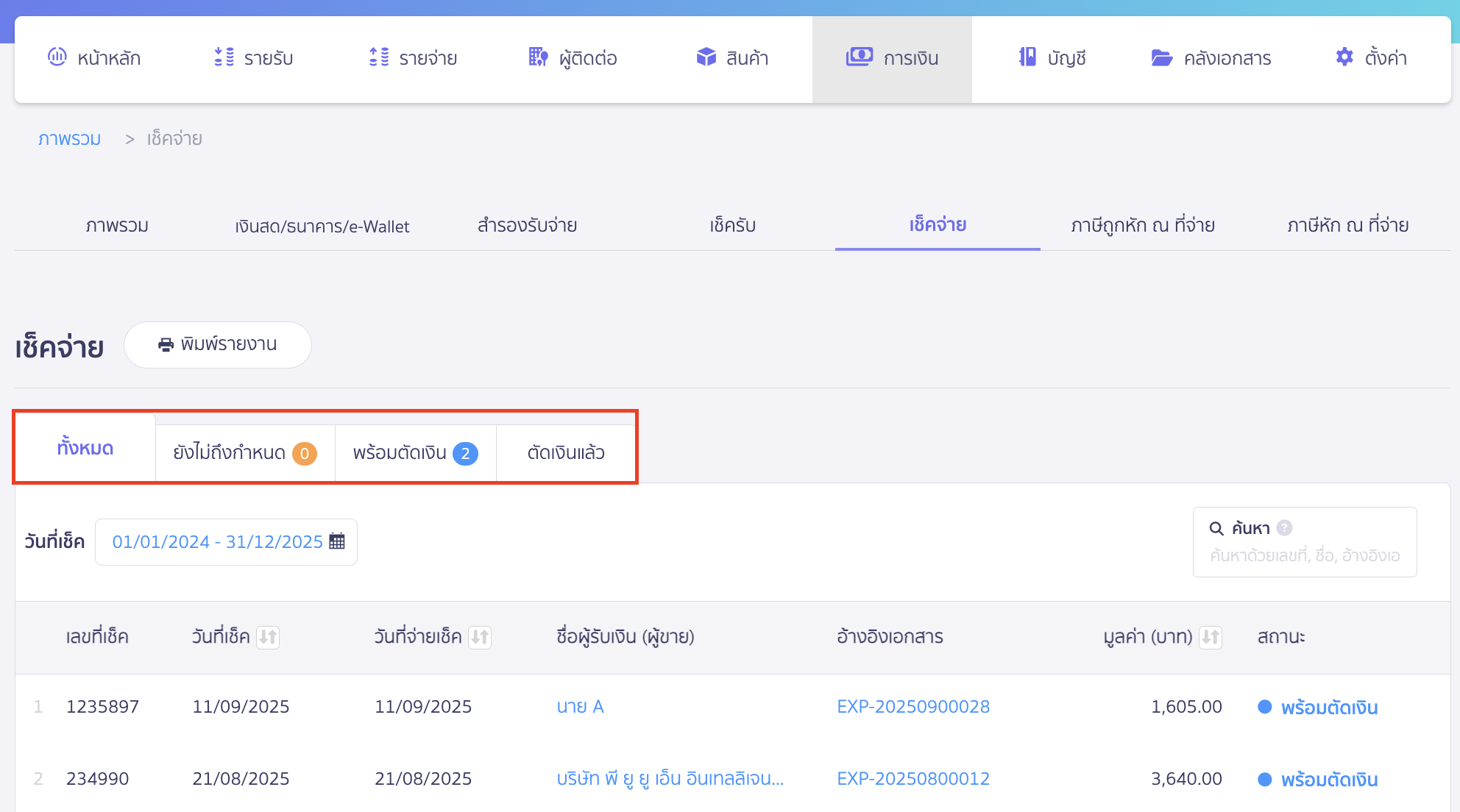Toggle sorting on มูลค่า (บาท) column
This screenshot has height=812, width=1460.
pyautogui.click(x=1211, y=638)
